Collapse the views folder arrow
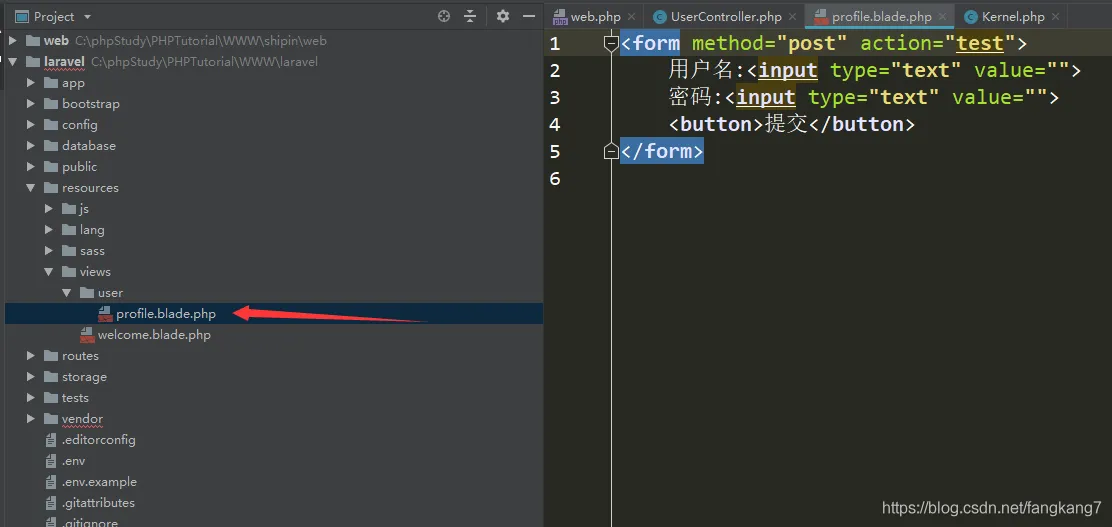Viewport: 1112px width, 527px height. [48, 272]
